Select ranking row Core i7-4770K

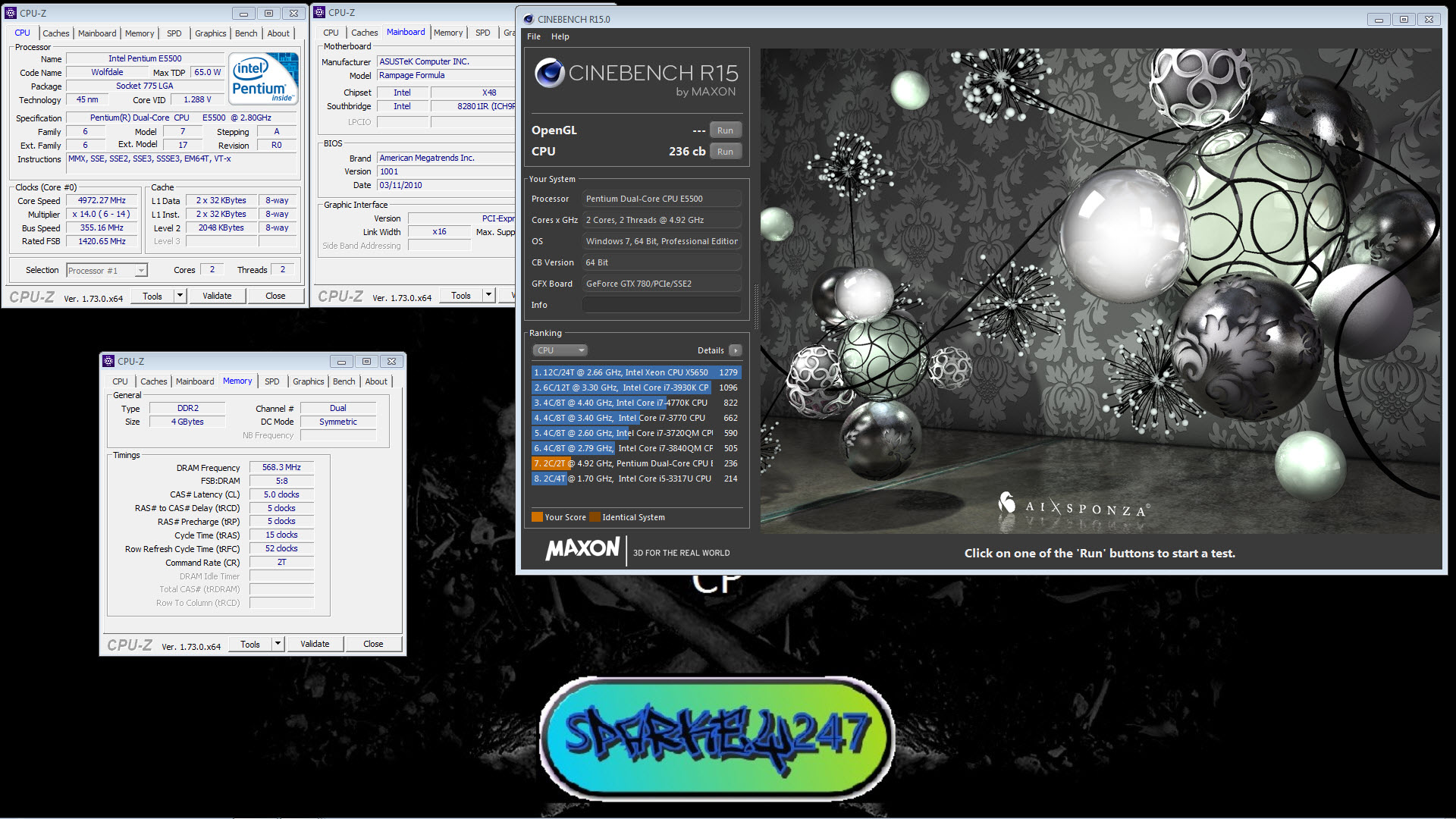click(635, 403)
